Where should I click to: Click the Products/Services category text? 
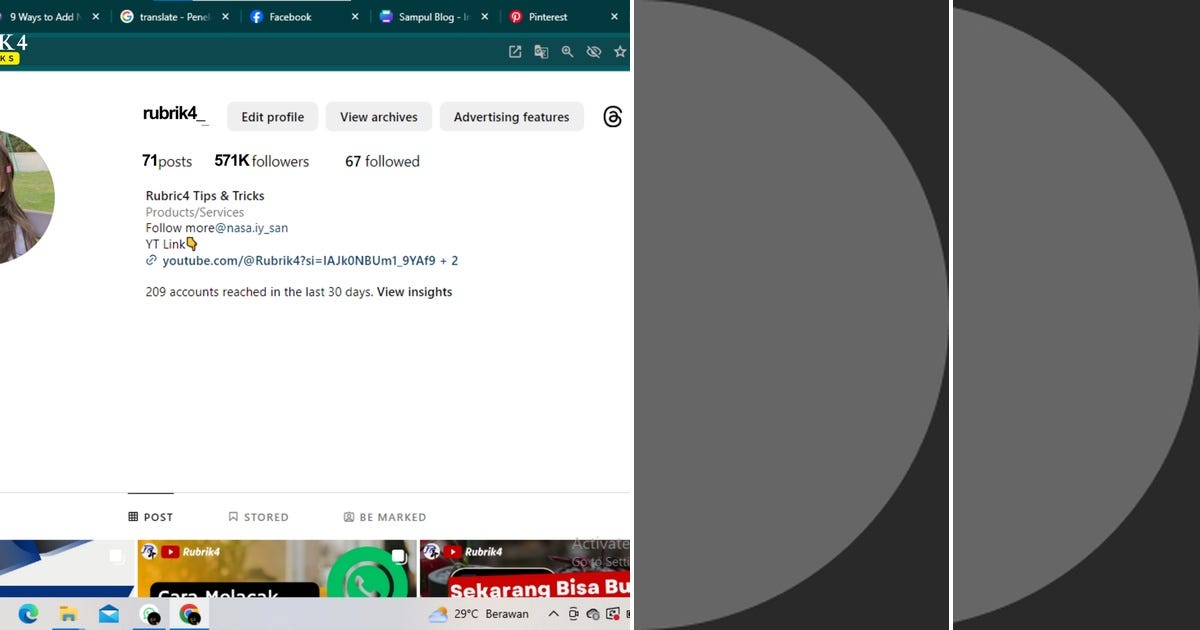click(195, 212)
